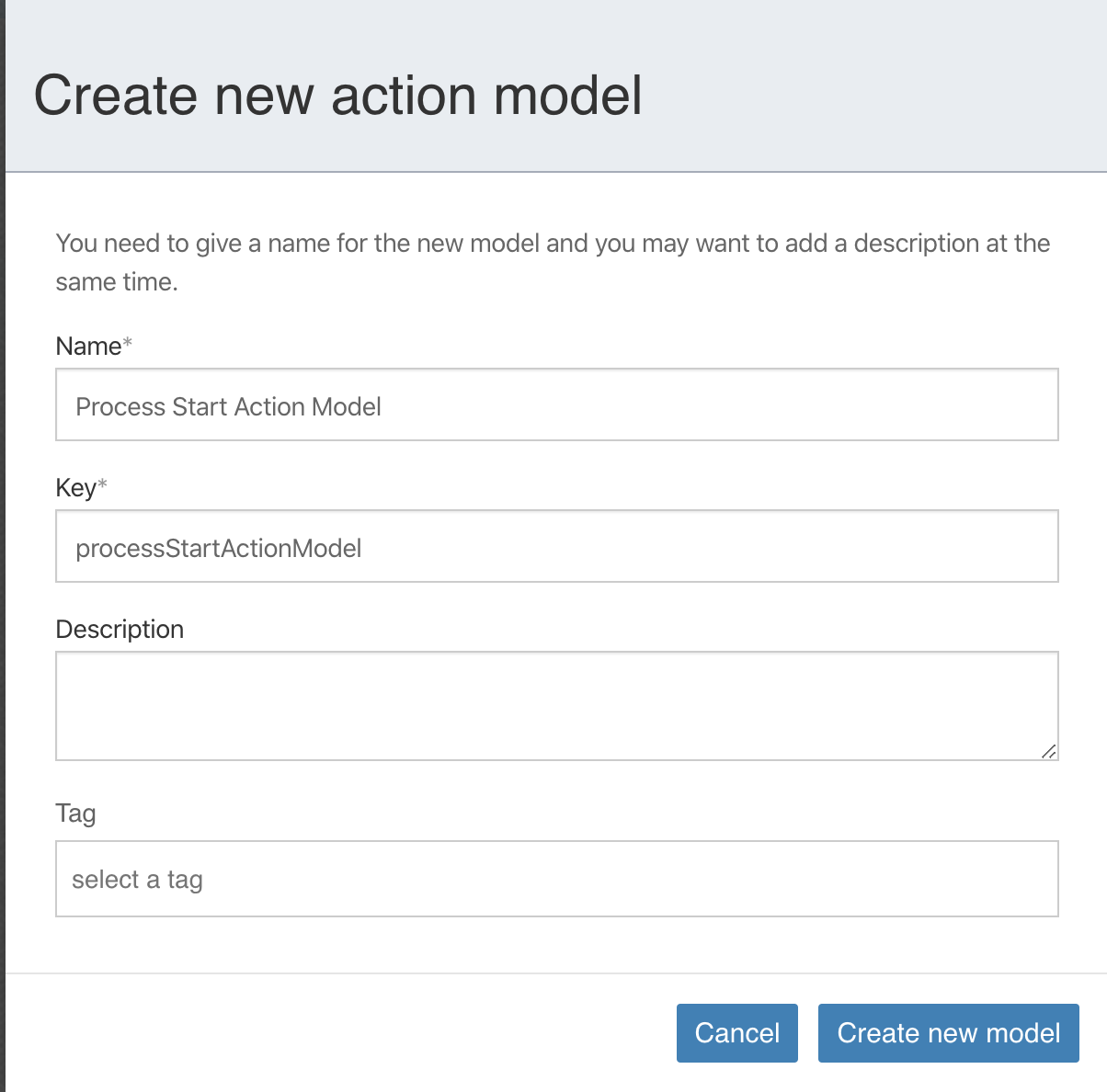Click the 'Name' field label
Screen dimensions: 1107x1092
point(89,347)
